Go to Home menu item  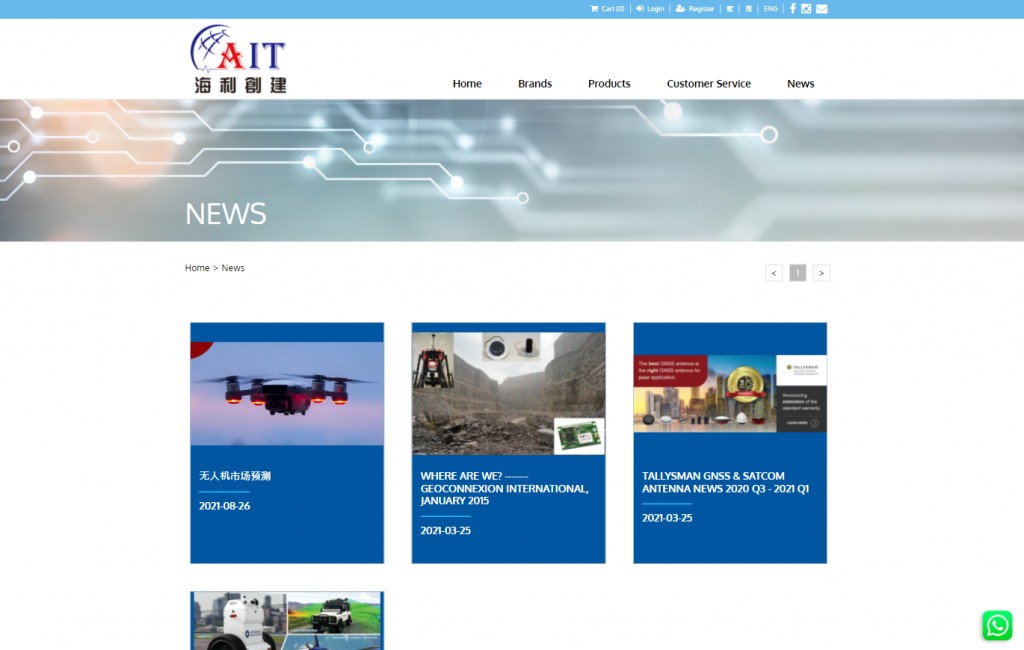pos(467,84)
